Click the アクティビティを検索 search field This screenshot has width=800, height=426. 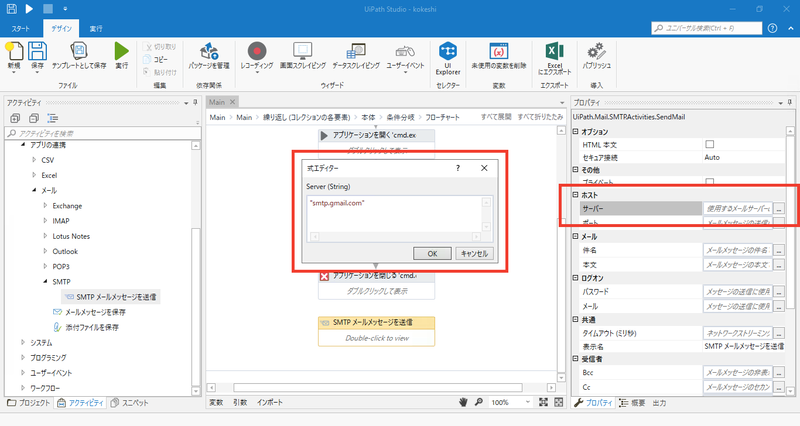tap(103, 133)
